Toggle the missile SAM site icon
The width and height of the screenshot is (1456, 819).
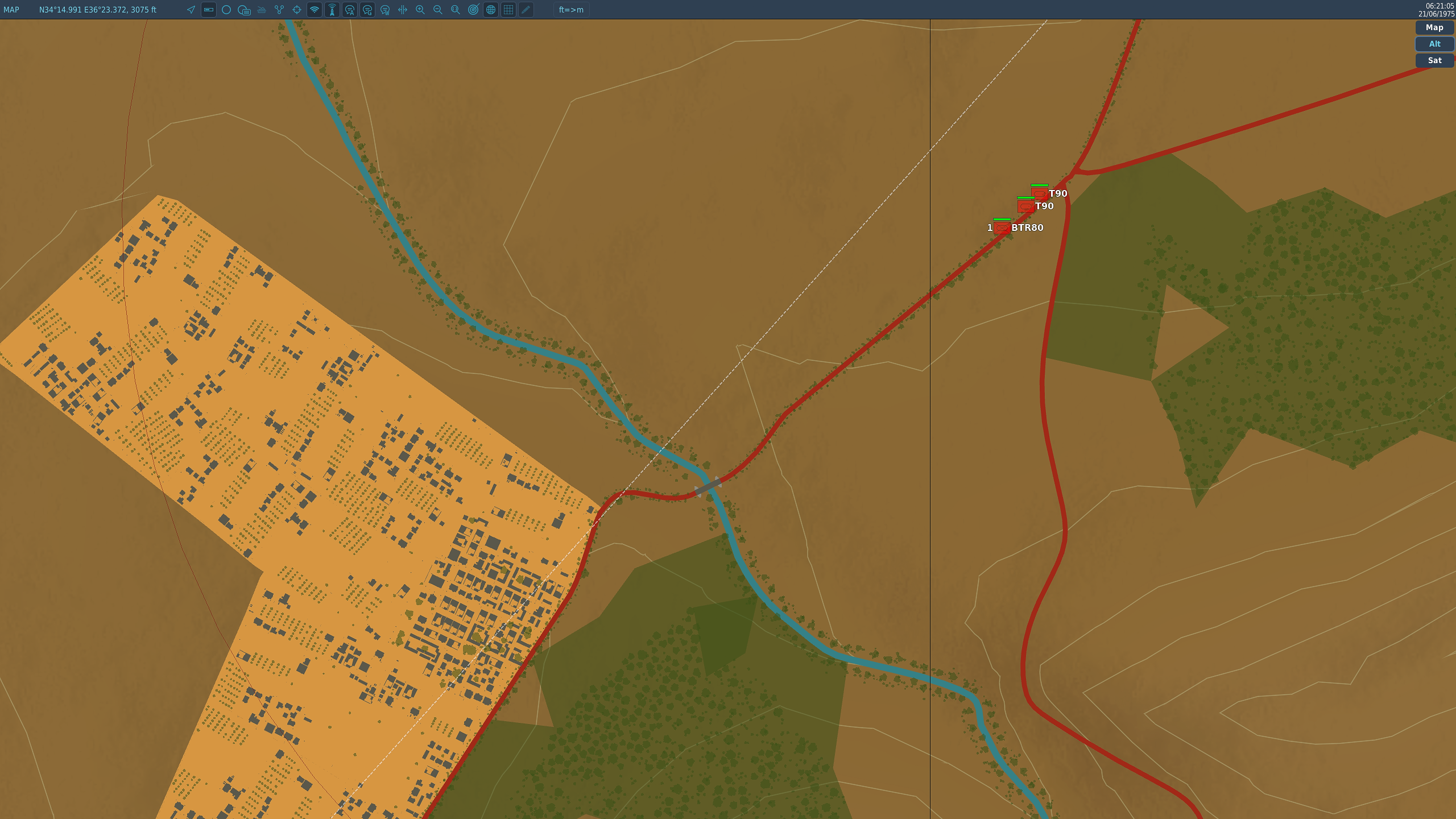[x=332, y=10]
